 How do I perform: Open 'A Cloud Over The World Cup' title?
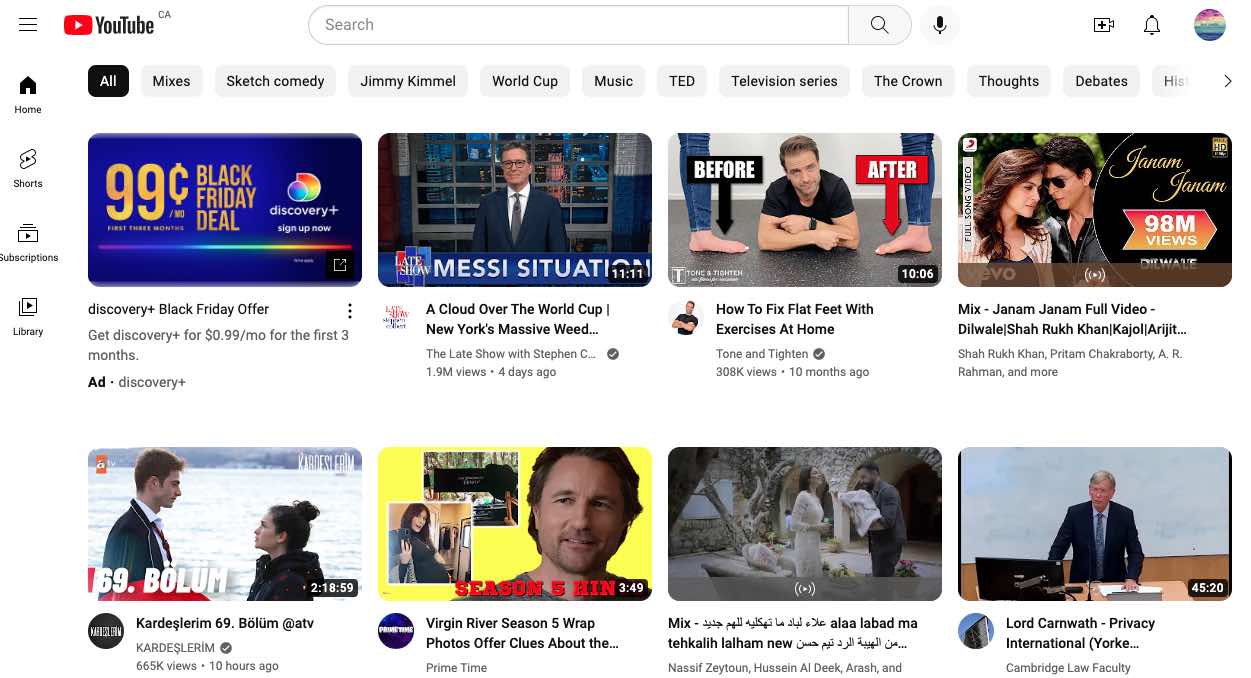click(x=518, y=319)
